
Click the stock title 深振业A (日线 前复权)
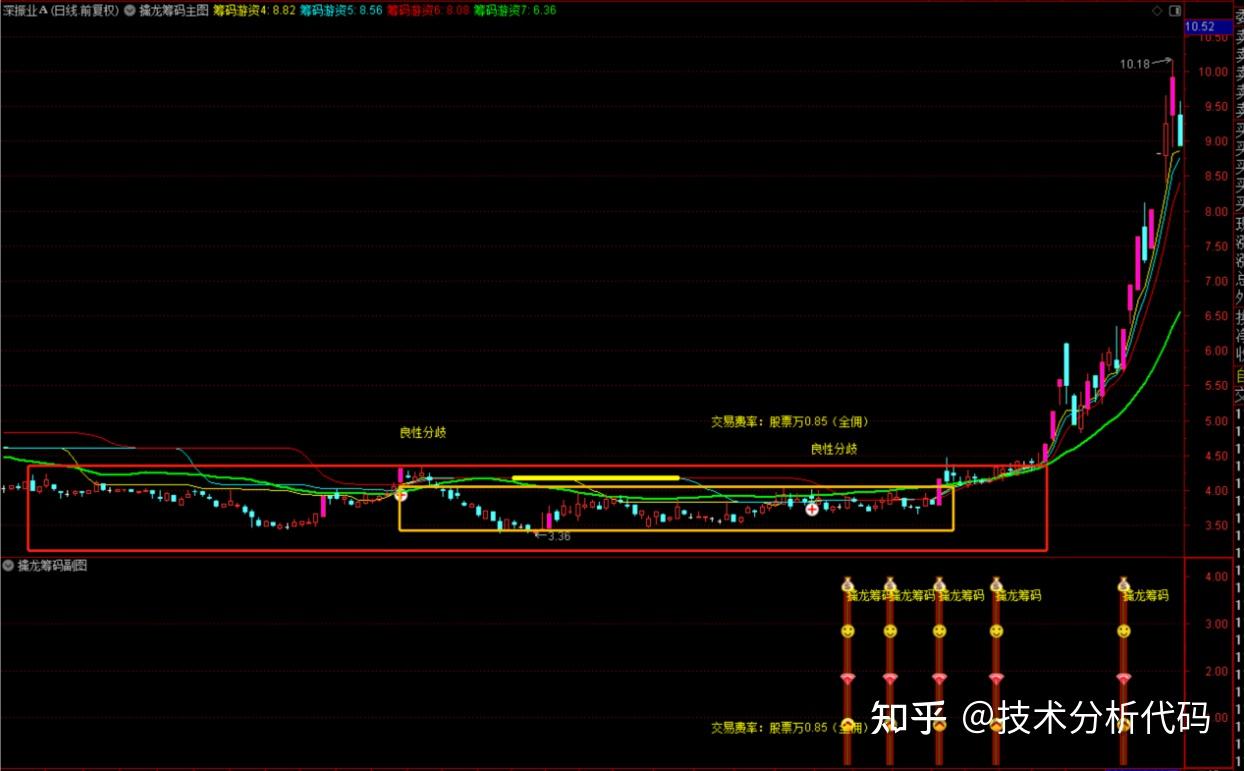[60, 10]
